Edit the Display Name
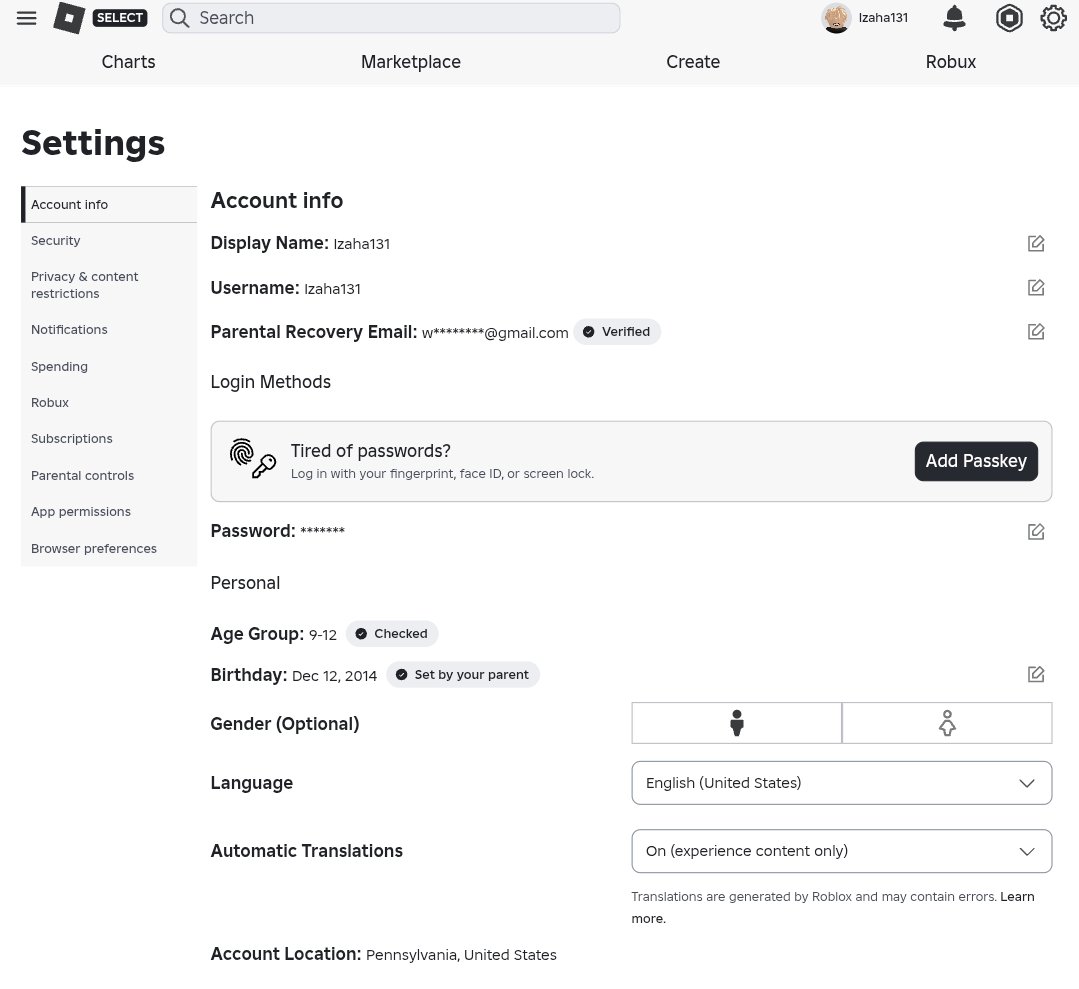The height and width of the screenshot is (989, 1079). (1036, 244)
